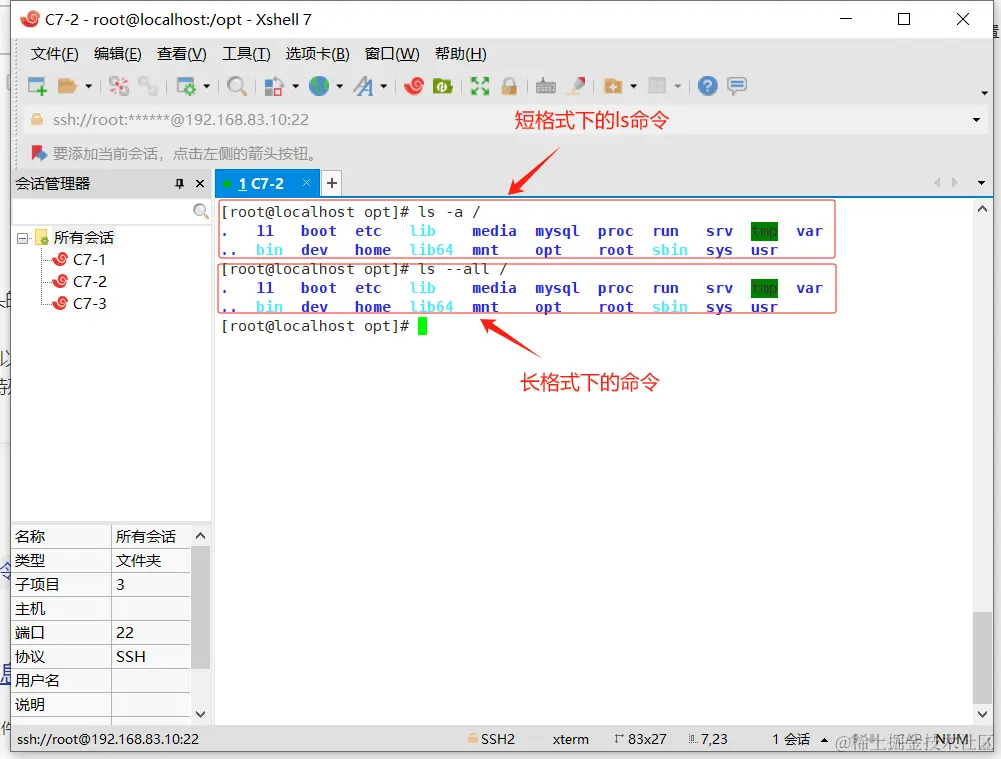Click the New session toolbar icon
This screenshot has height=759, width=1001.
[x=37, y=86]
